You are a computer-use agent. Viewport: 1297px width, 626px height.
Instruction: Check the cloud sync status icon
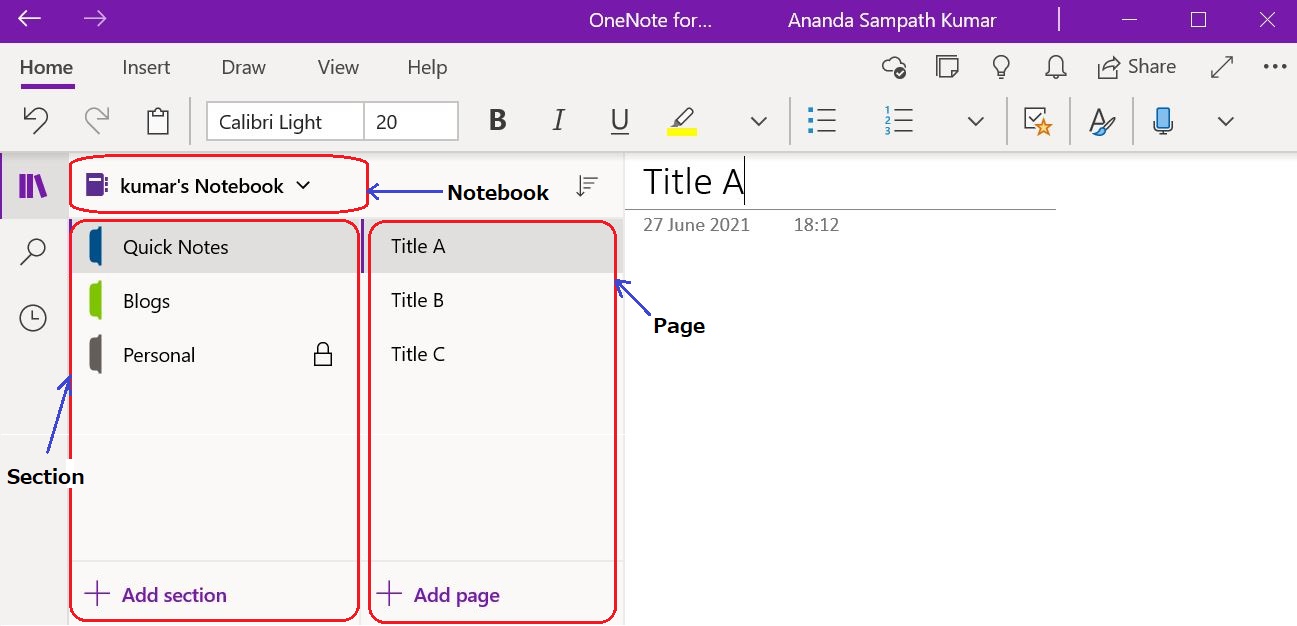pyautogui.click(x=894, y=67)
